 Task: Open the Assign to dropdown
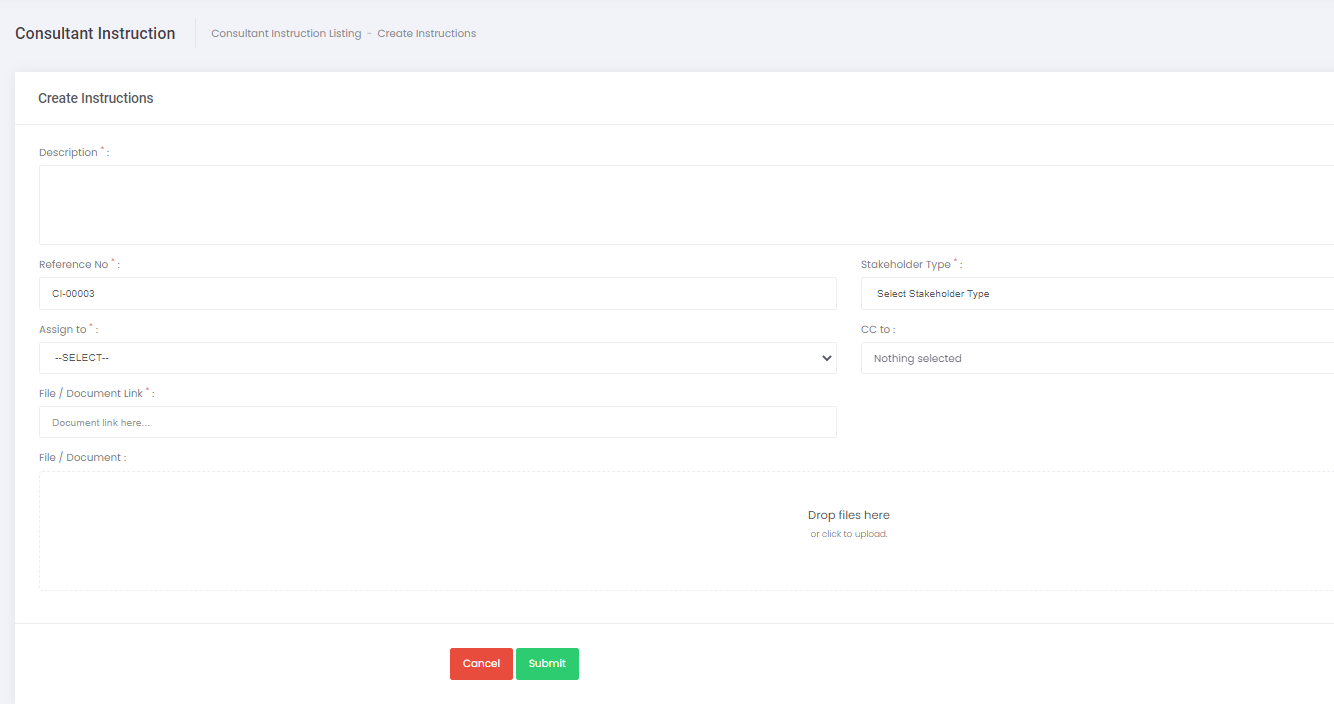pyautogui.click(x=437, y=358)
